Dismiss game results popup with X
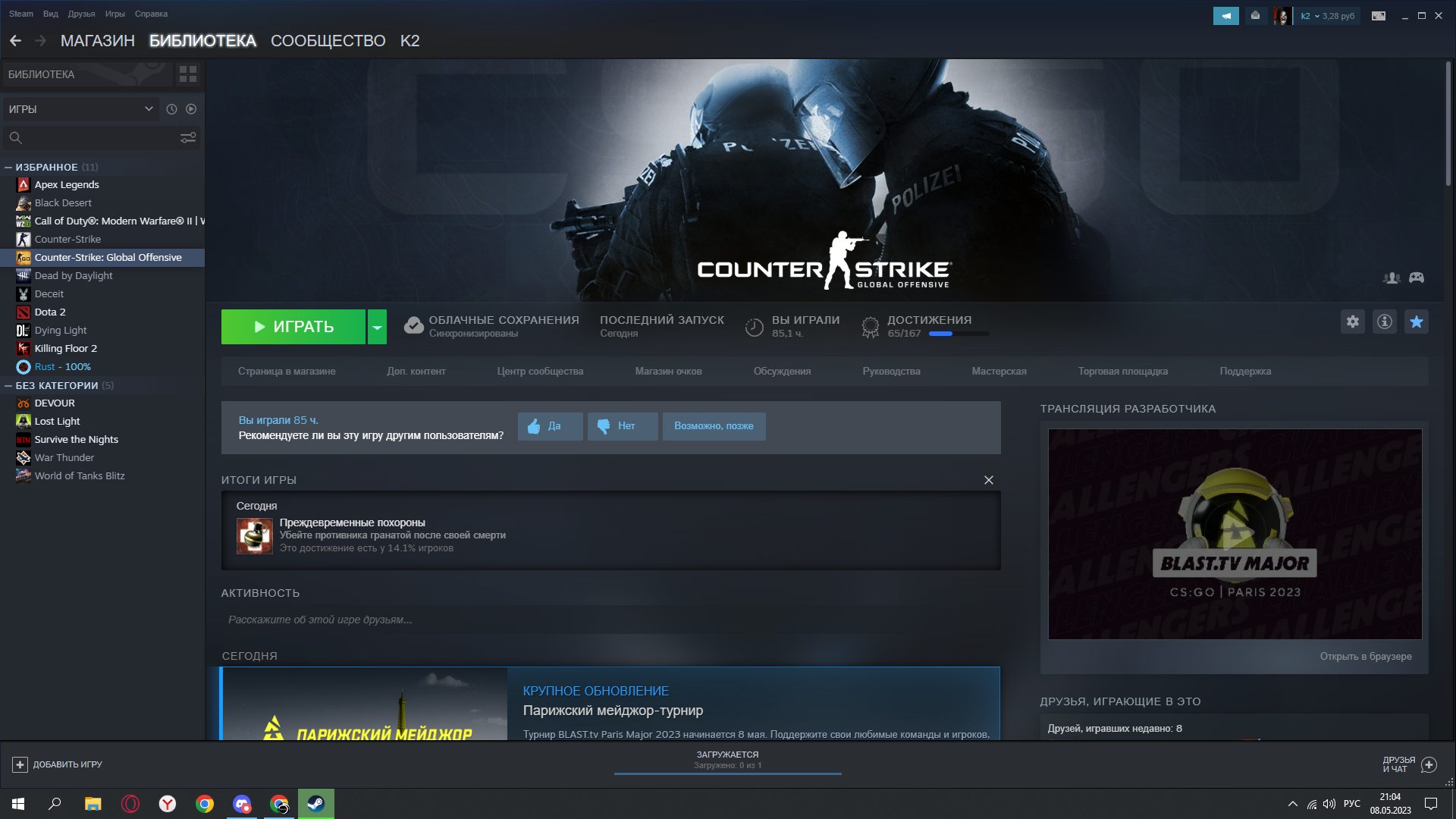 (x=988, y=480)
